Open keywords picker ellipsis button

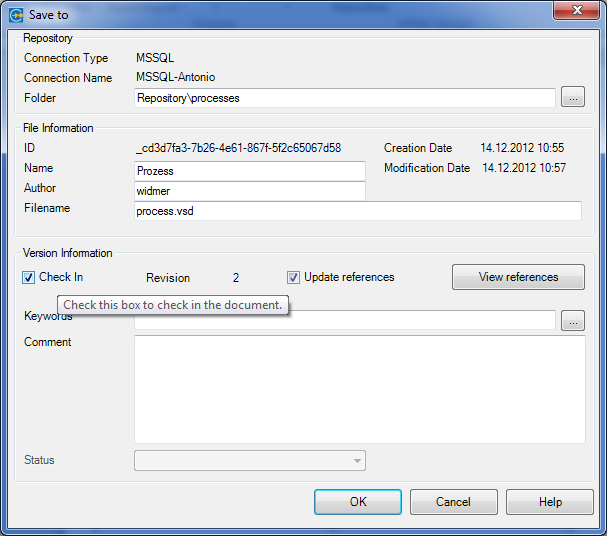573,320
